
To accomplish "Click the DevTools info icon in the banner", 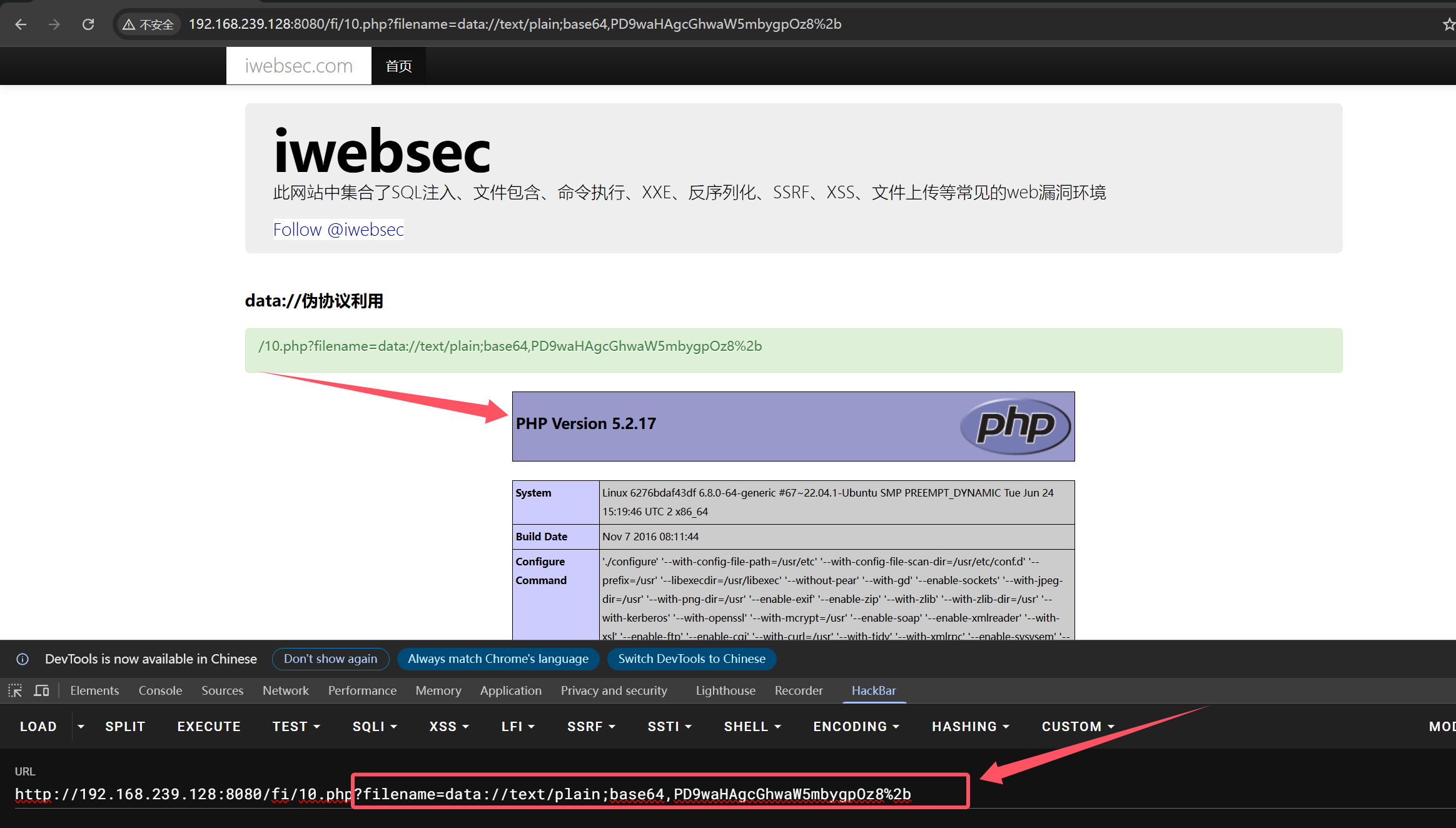I will click(x=23, y=659).
